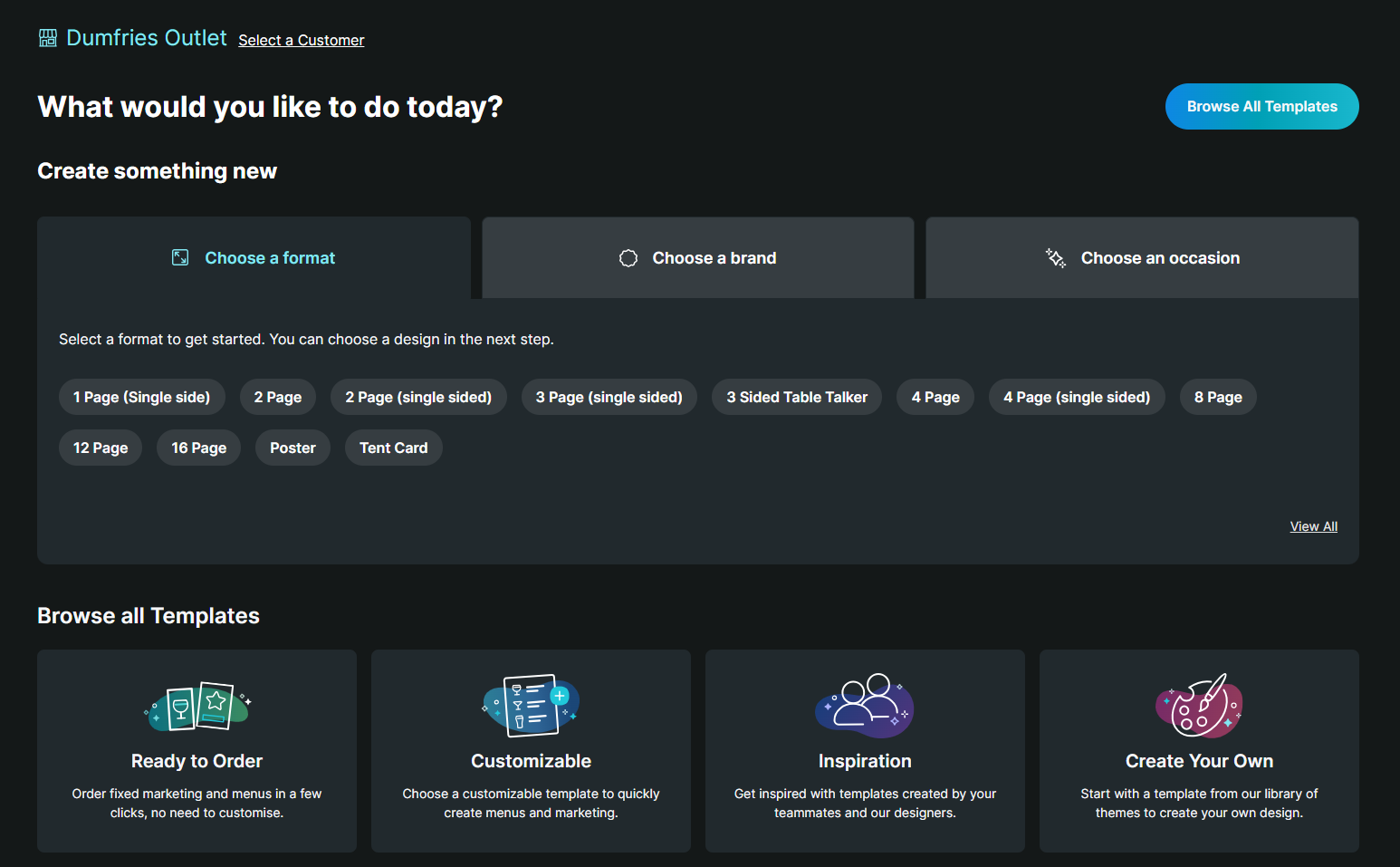Open the Select a Customer link
Image resolution: width=1400 pixels, height=867 pixels.
(301, 40)
